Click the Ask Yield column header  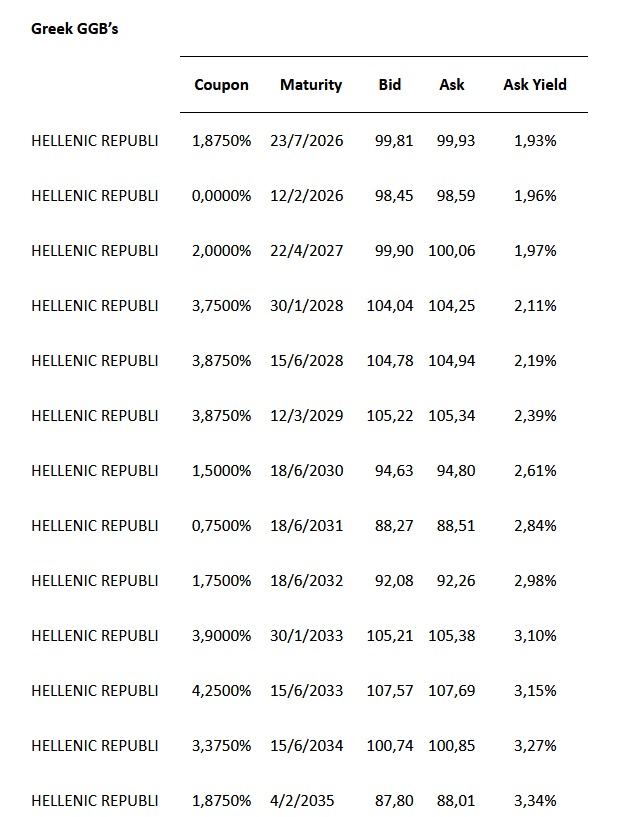[534, 85]
